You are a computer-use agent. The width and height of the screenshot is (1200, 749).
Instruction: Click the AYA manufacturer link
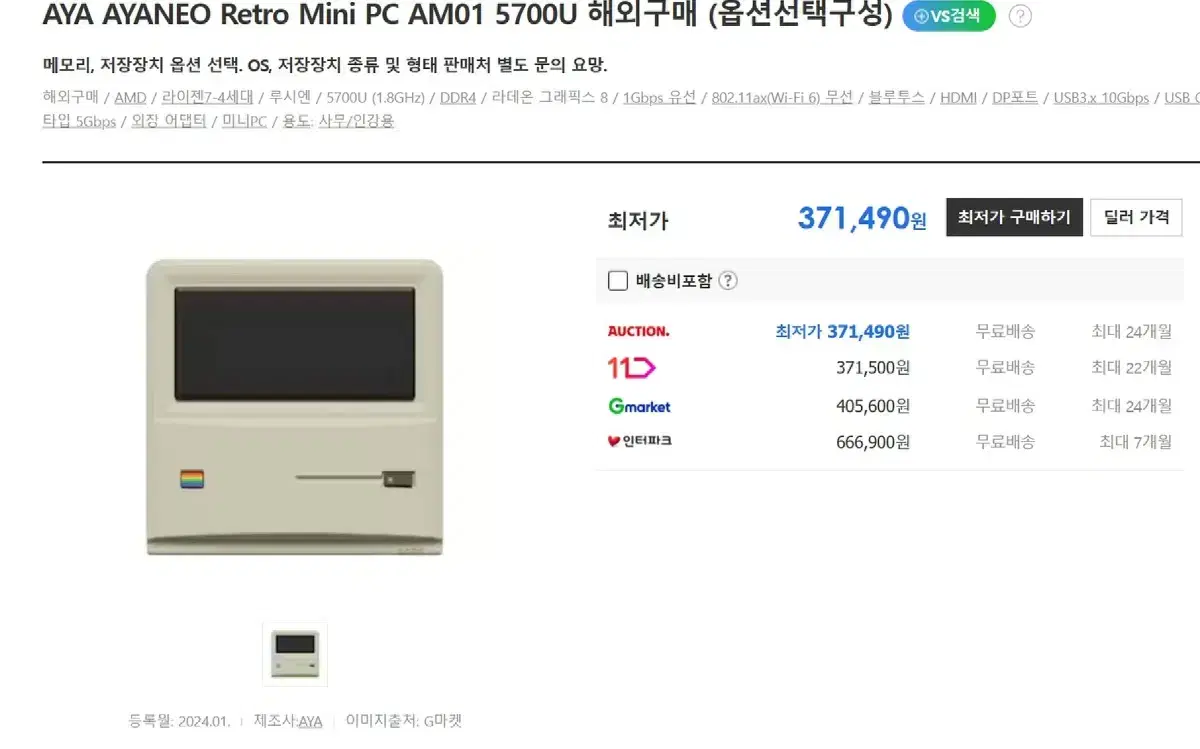click(x=311, y=721)
